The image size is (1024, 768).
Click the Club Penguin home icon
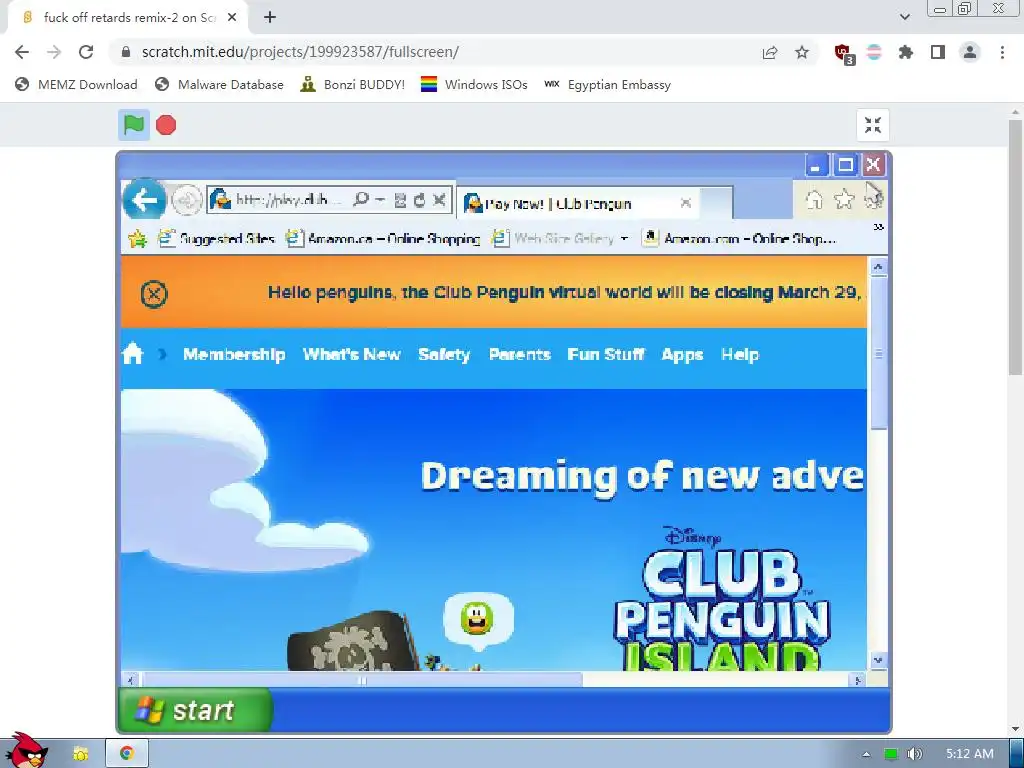tap(133, 354)
